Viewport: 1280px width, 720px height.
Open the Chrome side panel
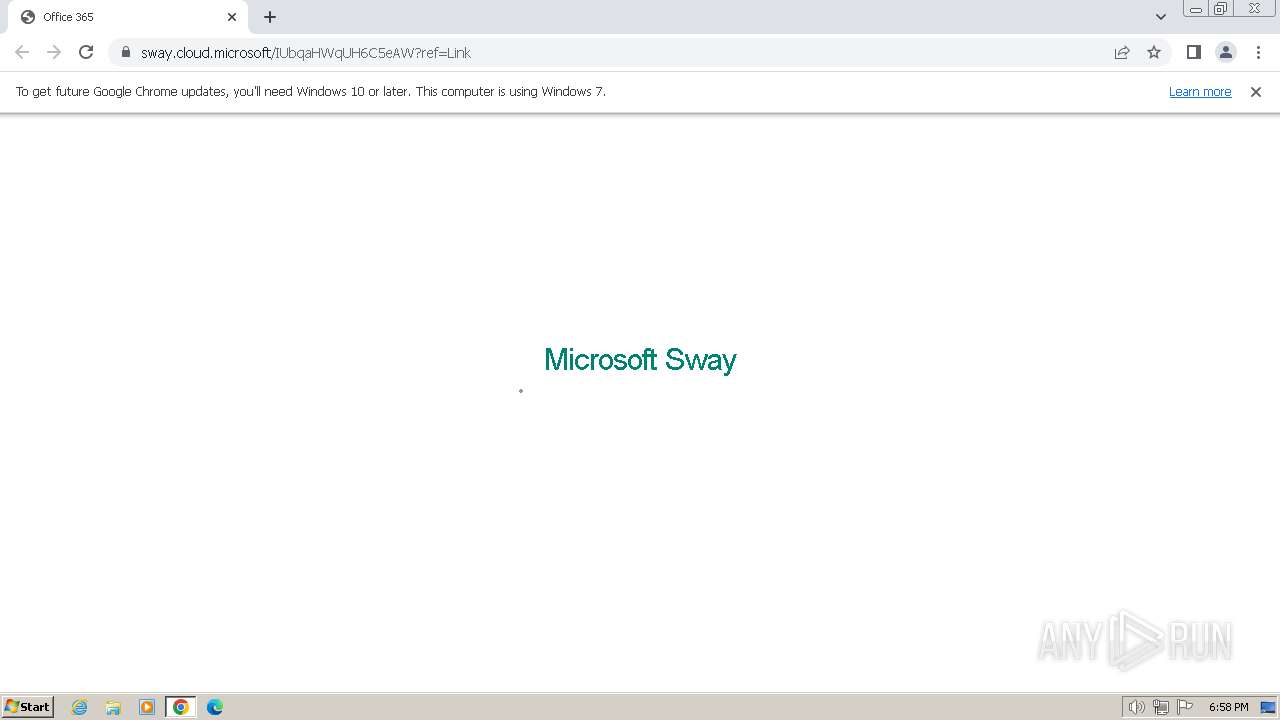point(1193,52)
